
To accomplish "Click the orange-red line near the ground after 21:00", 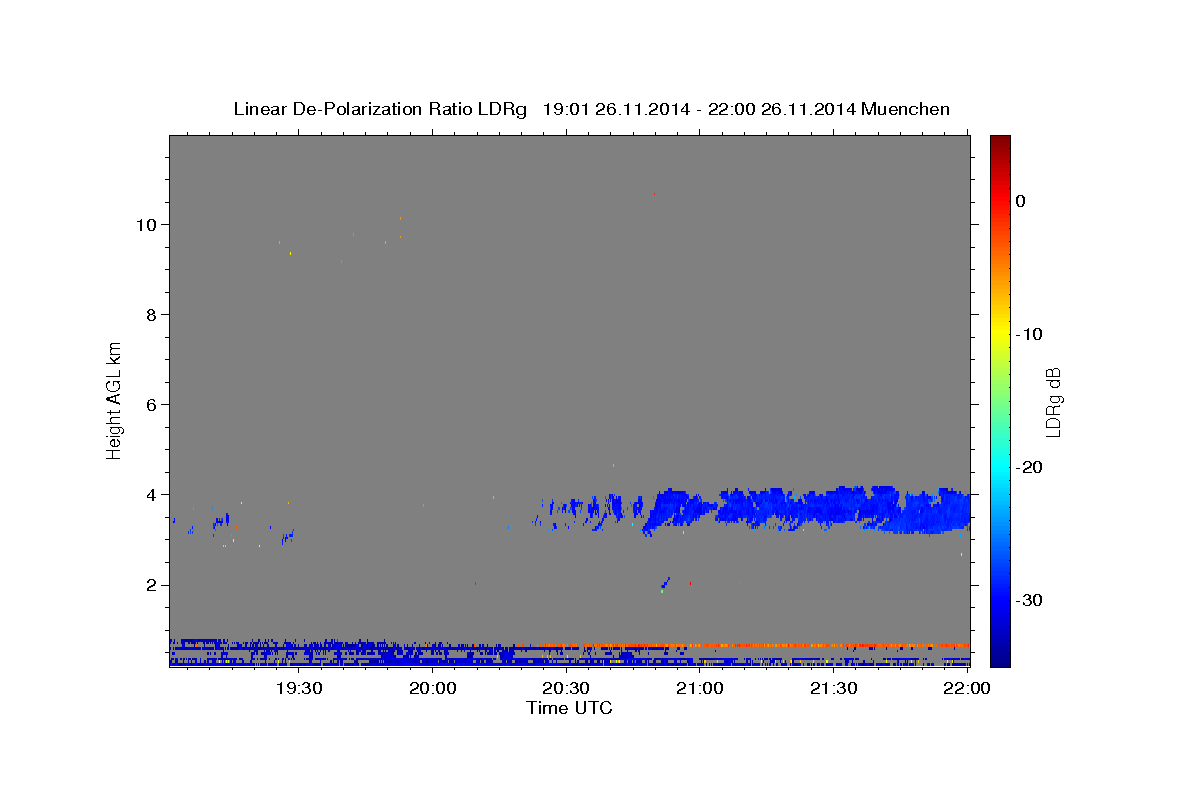I will 830,645.
